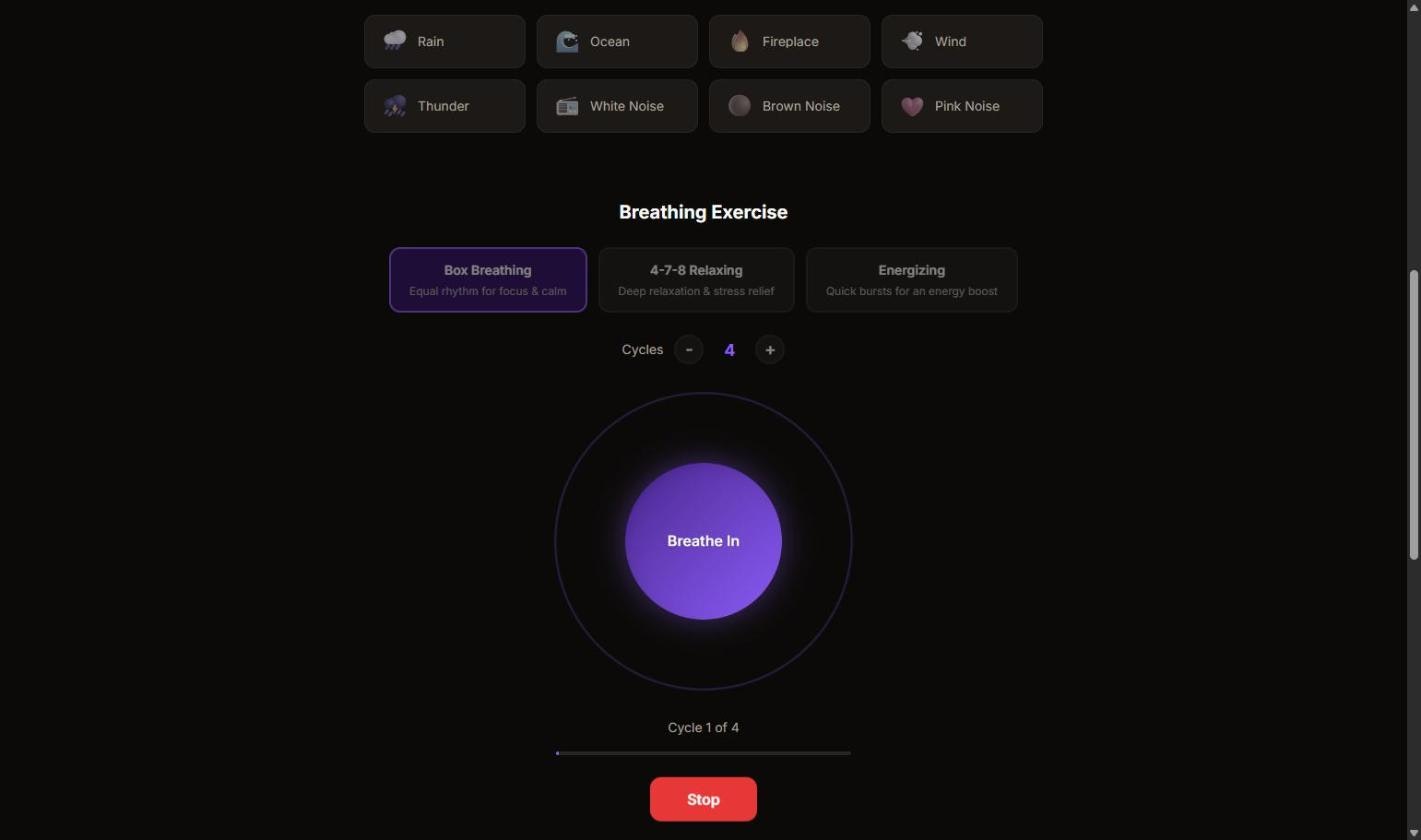Toggle the Brown Noise sound
1421x840 pixels.
(x=790, y=106)
